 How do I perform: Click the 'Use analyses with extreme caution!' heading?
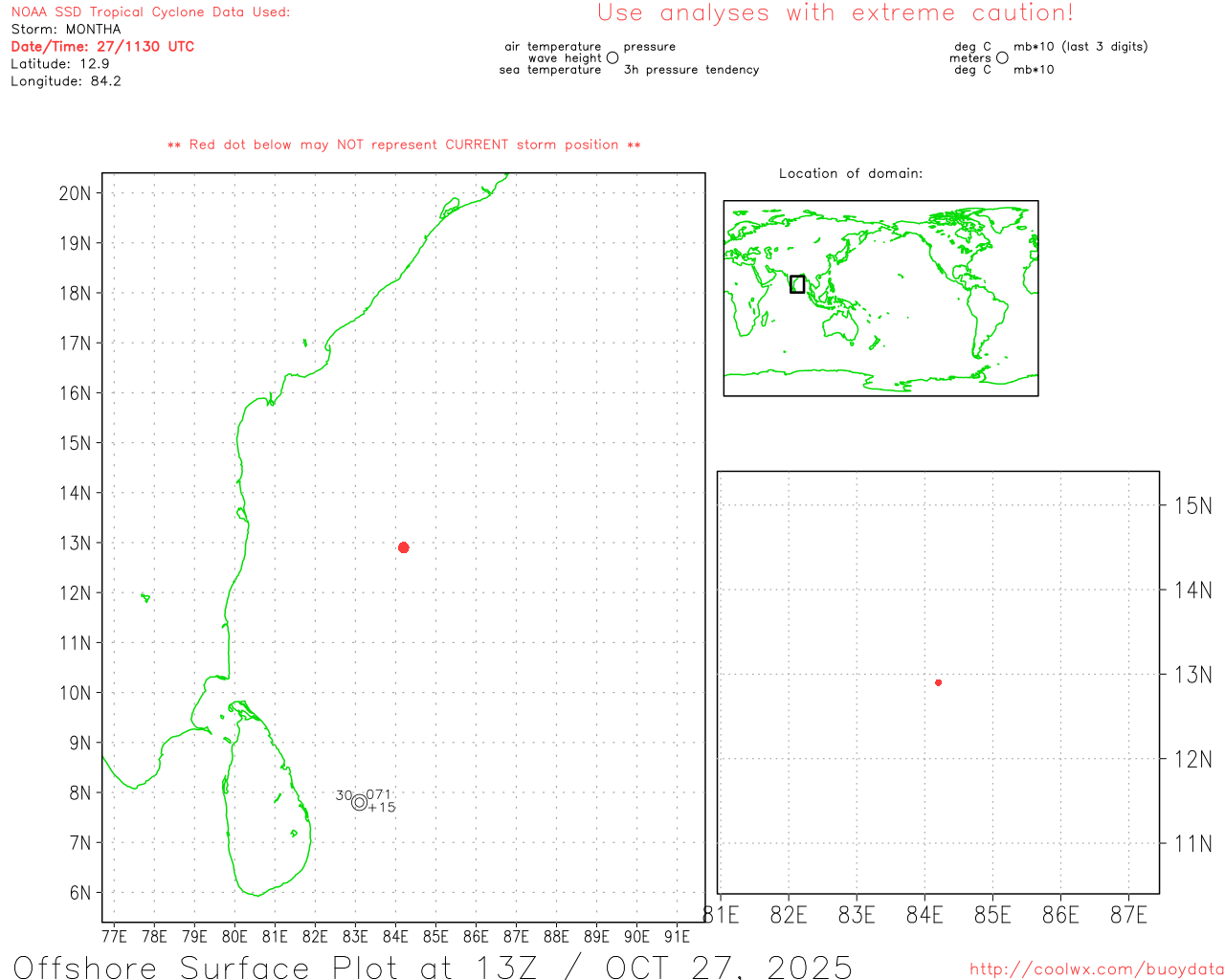835,13
